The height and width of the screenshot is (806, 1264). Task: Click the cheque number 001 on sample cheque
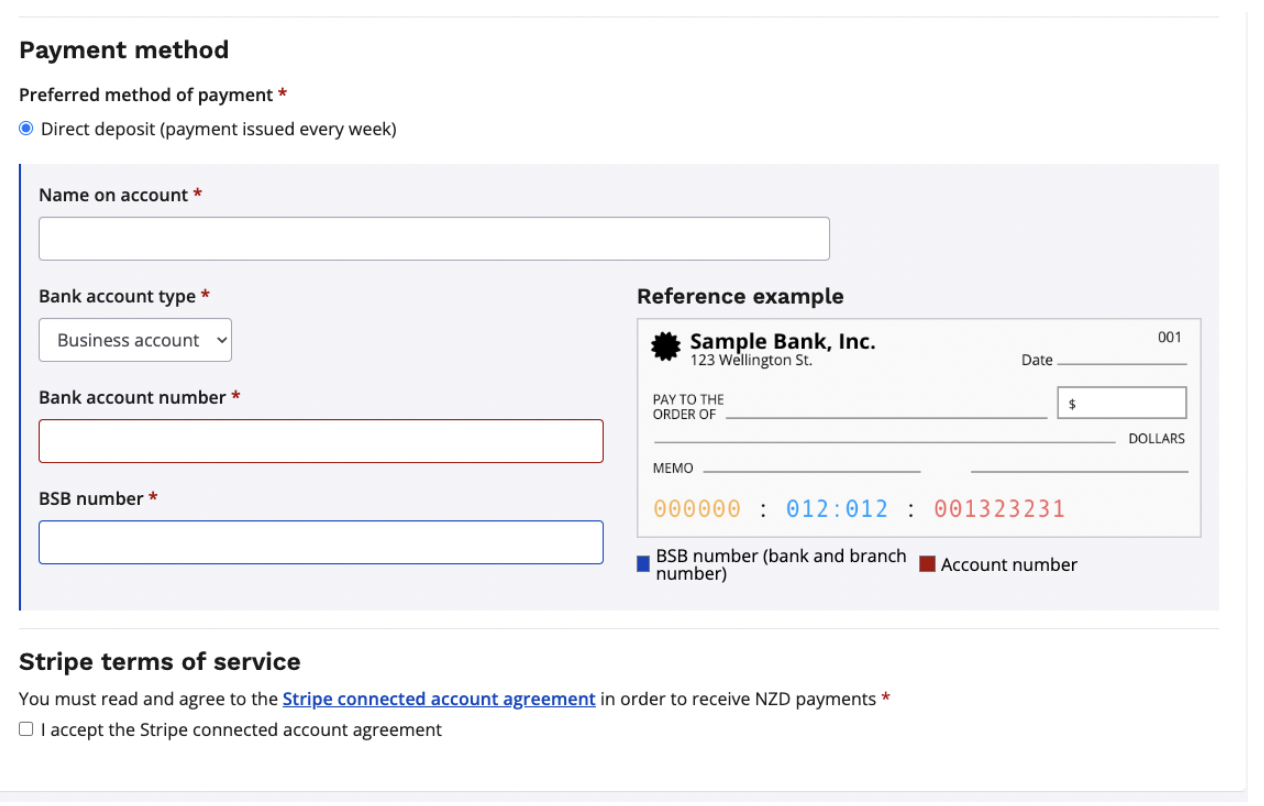1169,337
